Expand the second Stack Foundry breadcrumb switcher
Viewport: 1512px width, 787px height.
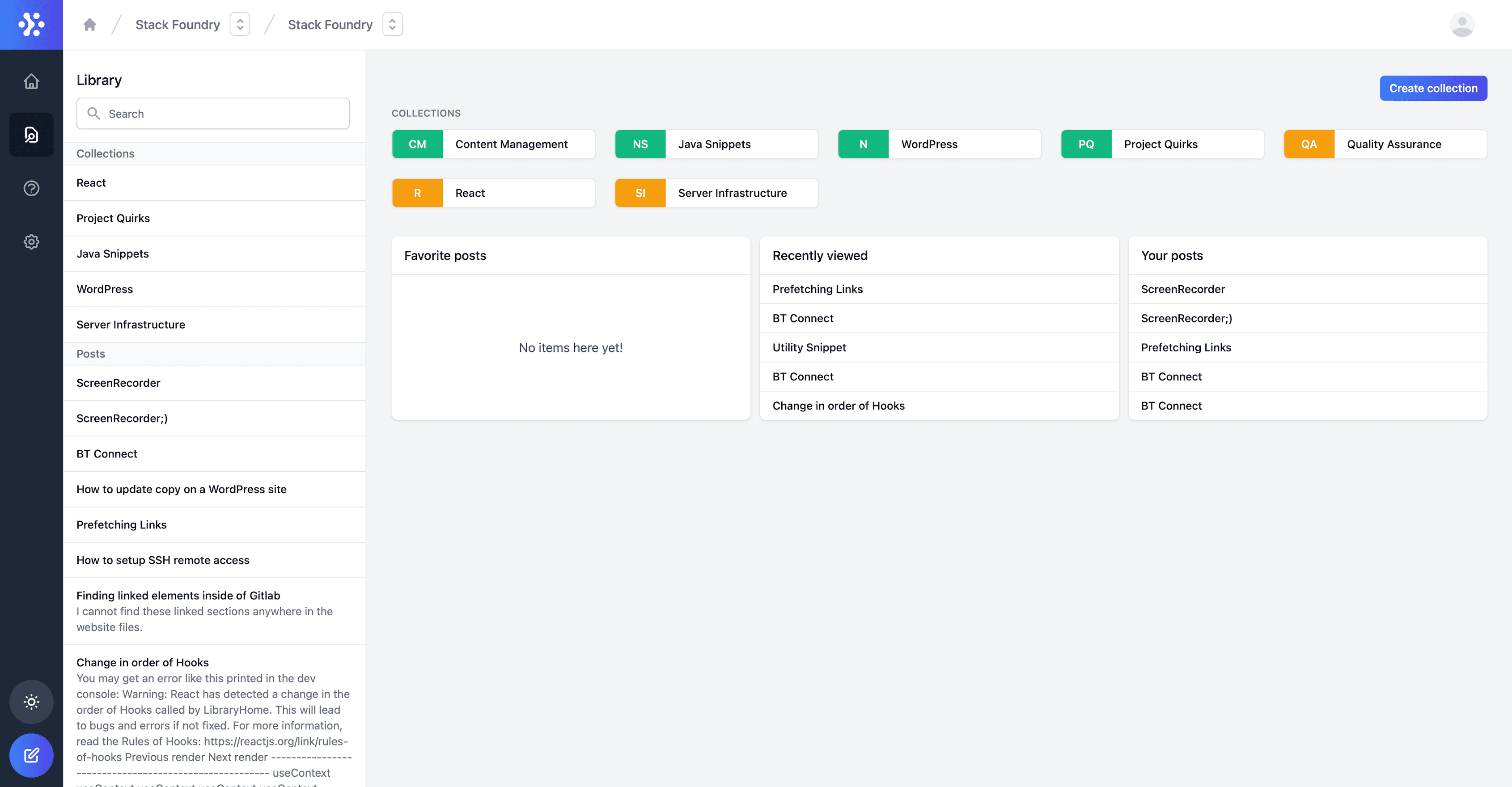pyautogui.click(x=392, y=25)
